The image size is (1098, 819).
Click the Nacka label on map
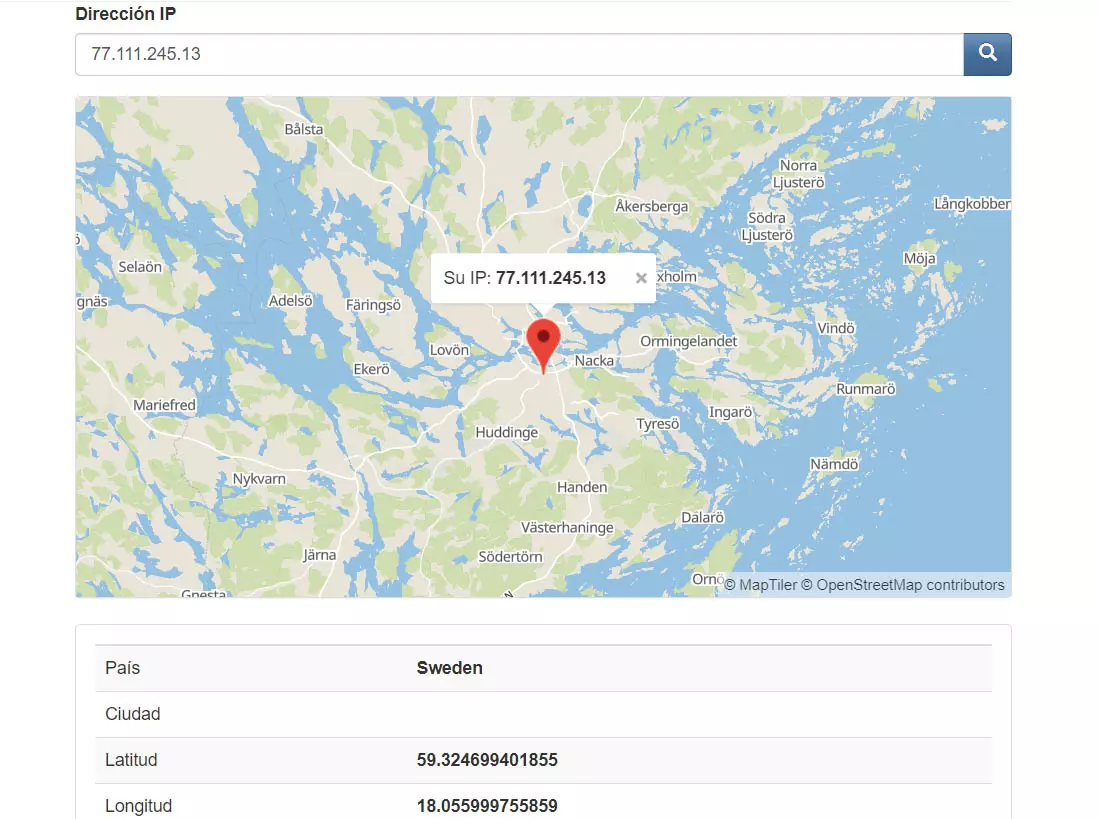point(594,361)
